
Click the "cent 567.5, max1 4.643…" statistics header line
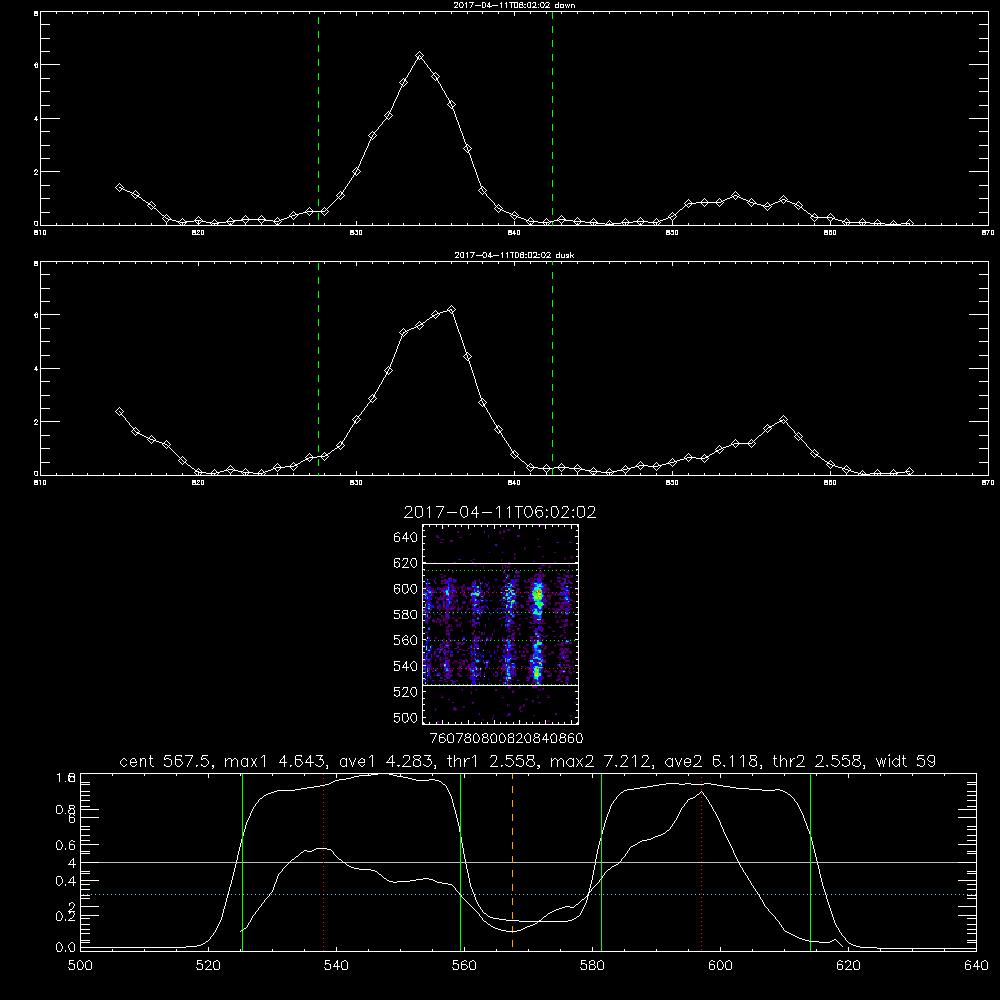pyautogui.click(x=527, y=761)
